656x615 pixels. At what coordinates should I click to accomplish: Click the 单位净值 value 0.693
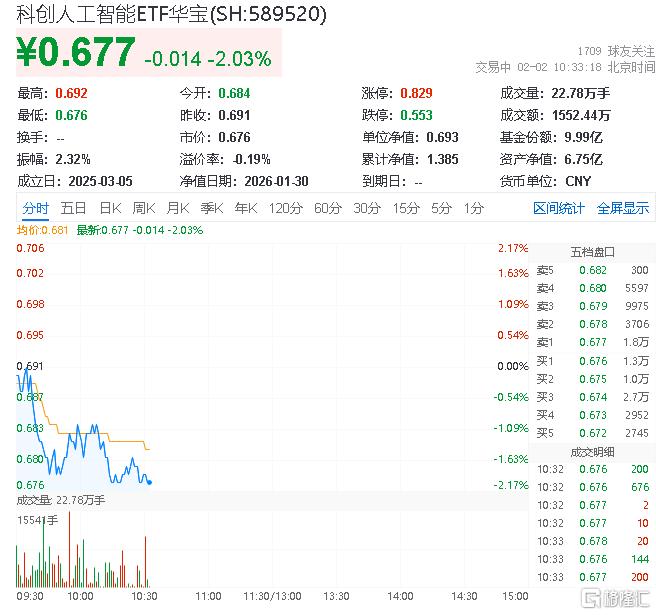[442, 137]
